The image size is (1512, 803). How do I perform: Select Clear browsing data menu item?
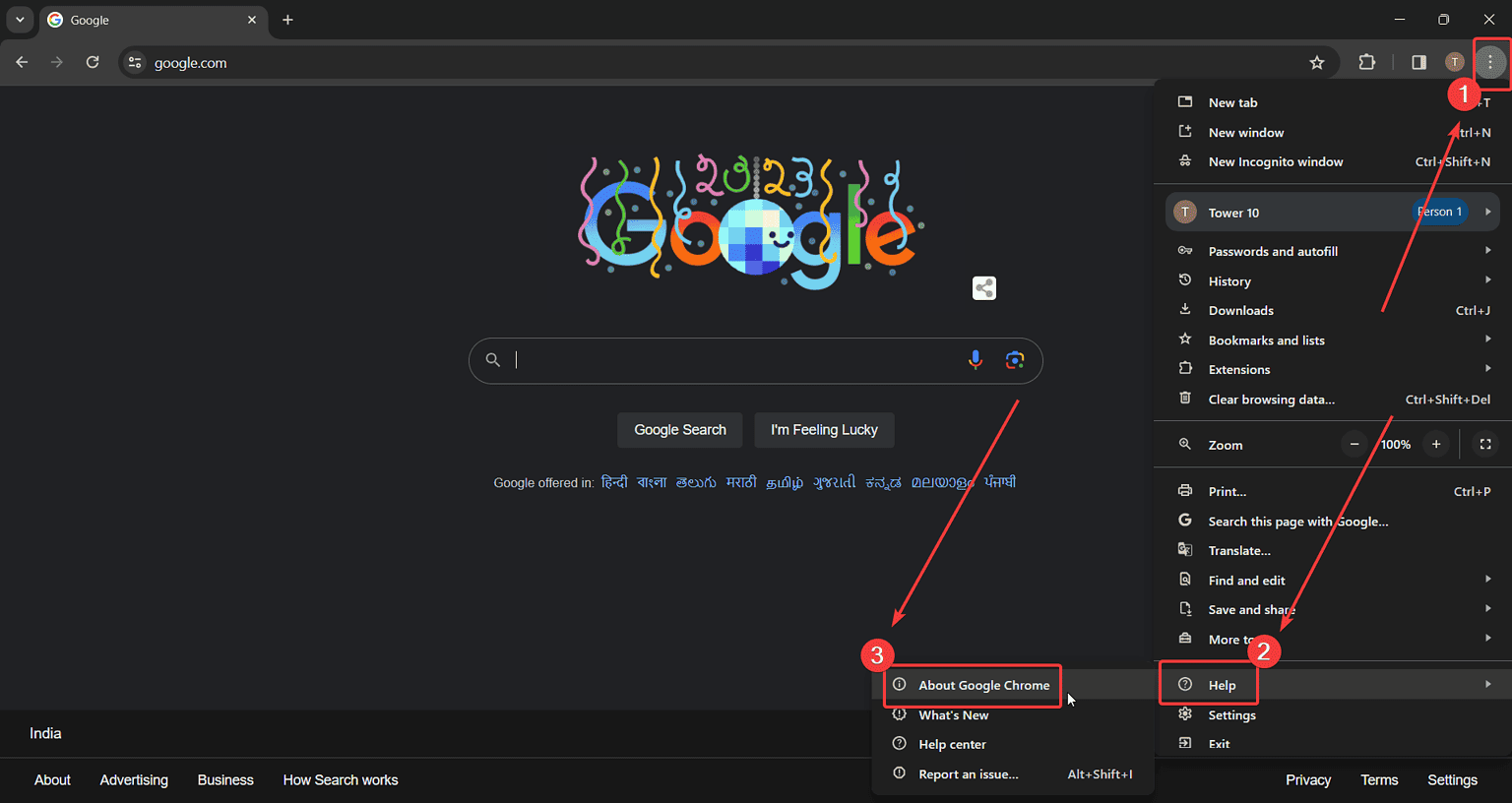pos(1333,399)
